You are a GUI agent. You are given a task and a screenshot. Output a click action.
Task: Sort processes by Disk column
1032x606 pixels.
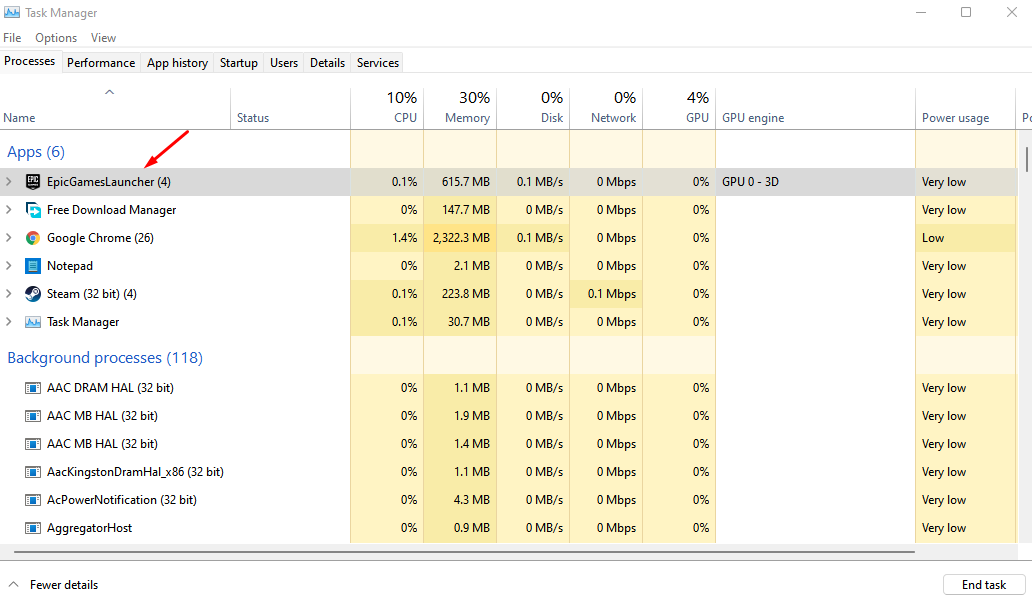(532, 109)
